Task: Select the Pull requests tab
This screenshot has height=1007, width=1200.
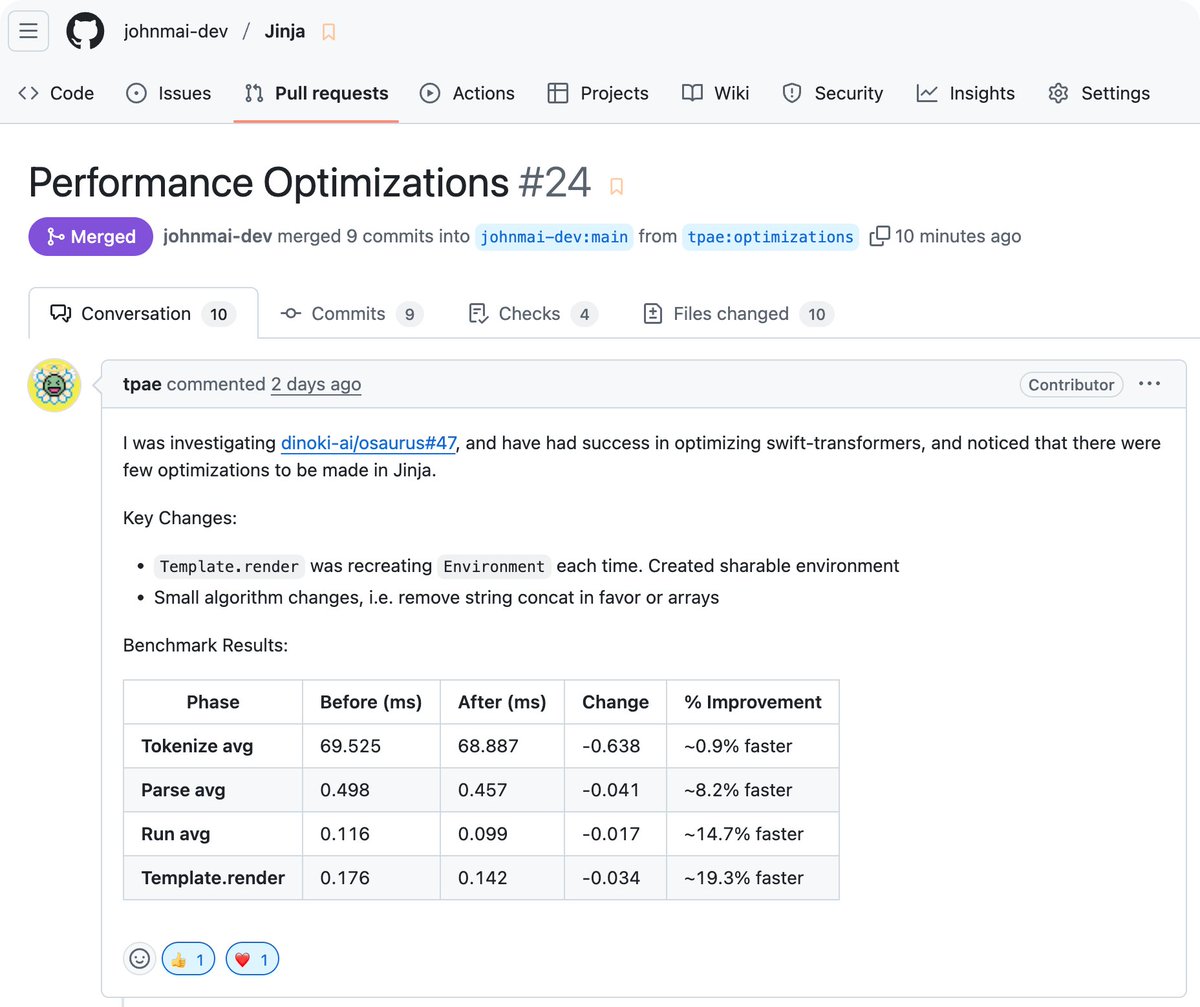Action: pyautogui.click(x=316, y=93)
